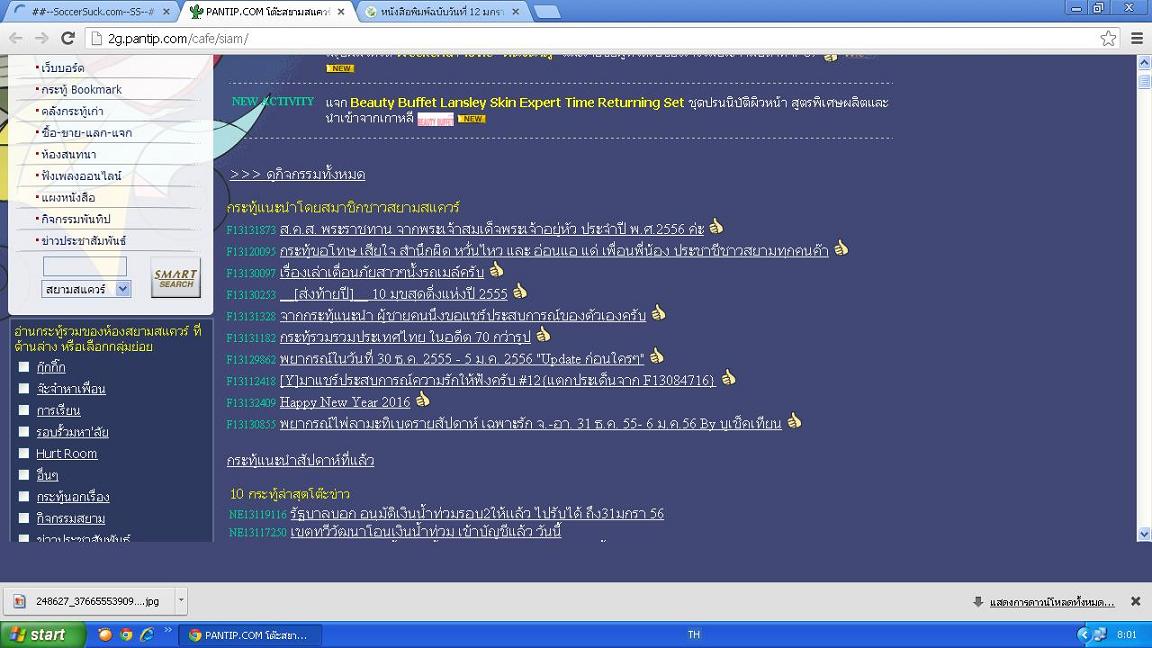Open ซื้อ-ขาย-แลก-แจก sidebar item
The width and height of the screenshot is (1152, 648).
click(x=86, y=132)
